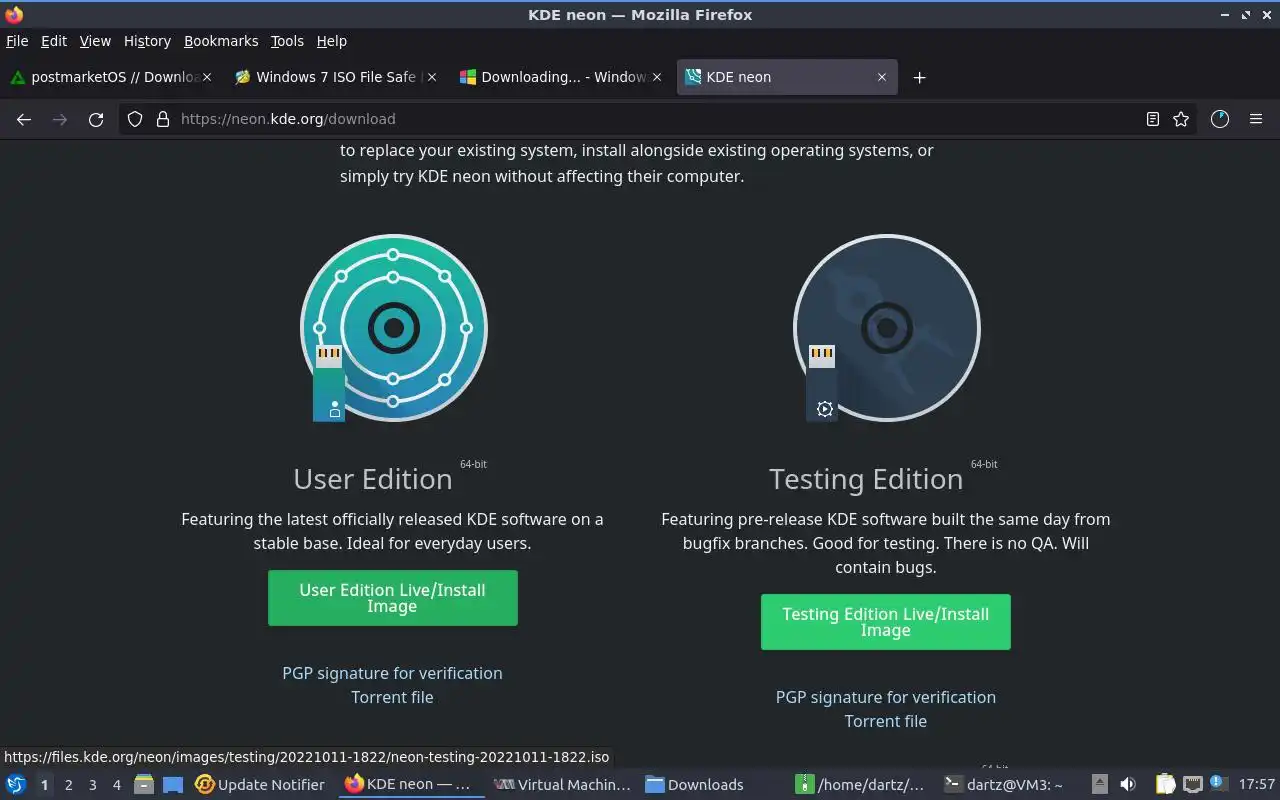Close the Windows 7 ISO File tab
This screenshot has width=1280, height=800.
pos(432,77)
